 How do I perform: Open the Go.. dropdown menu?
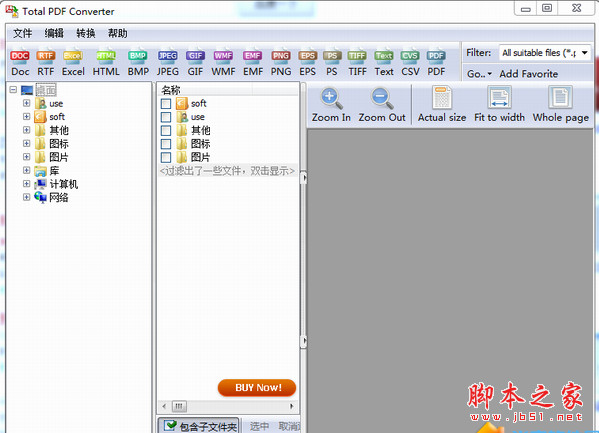pyautogui.click(x=479, y=74)
